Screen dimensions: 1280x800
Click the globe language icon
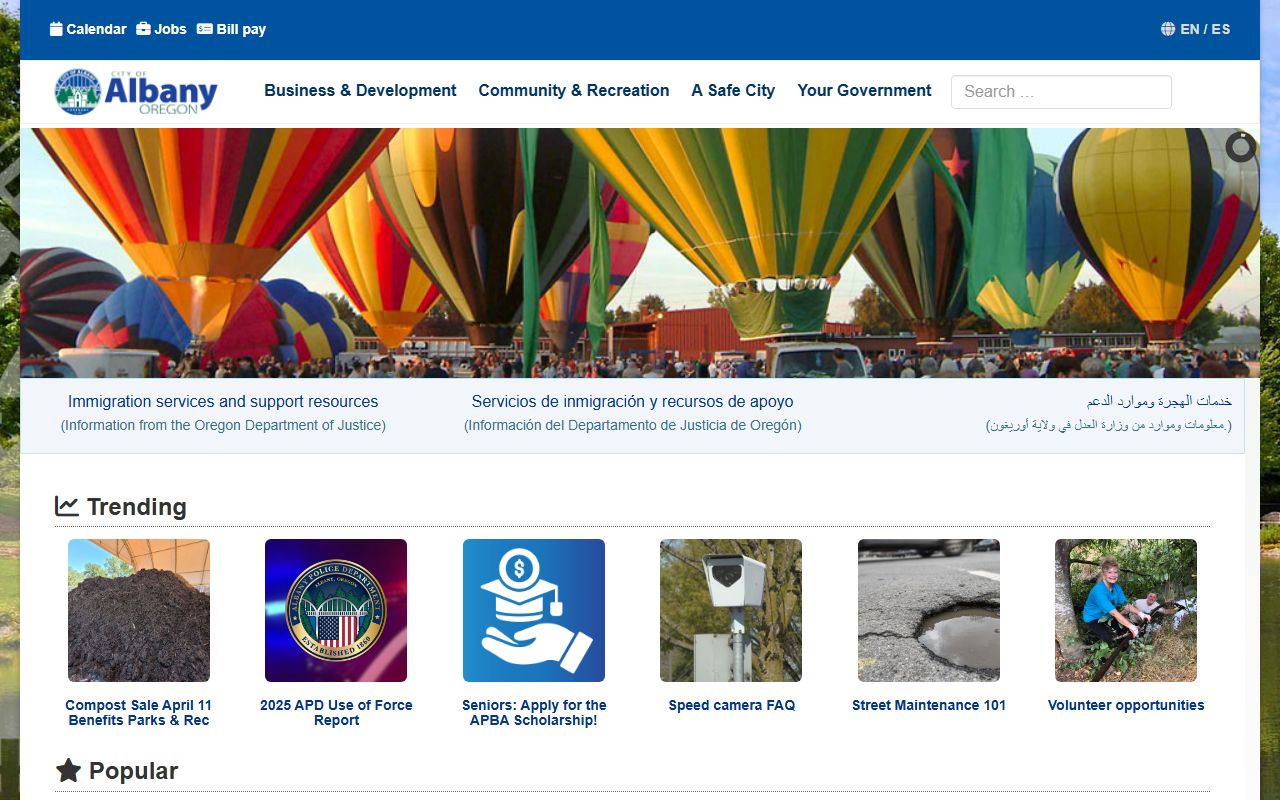point(1168,29)
